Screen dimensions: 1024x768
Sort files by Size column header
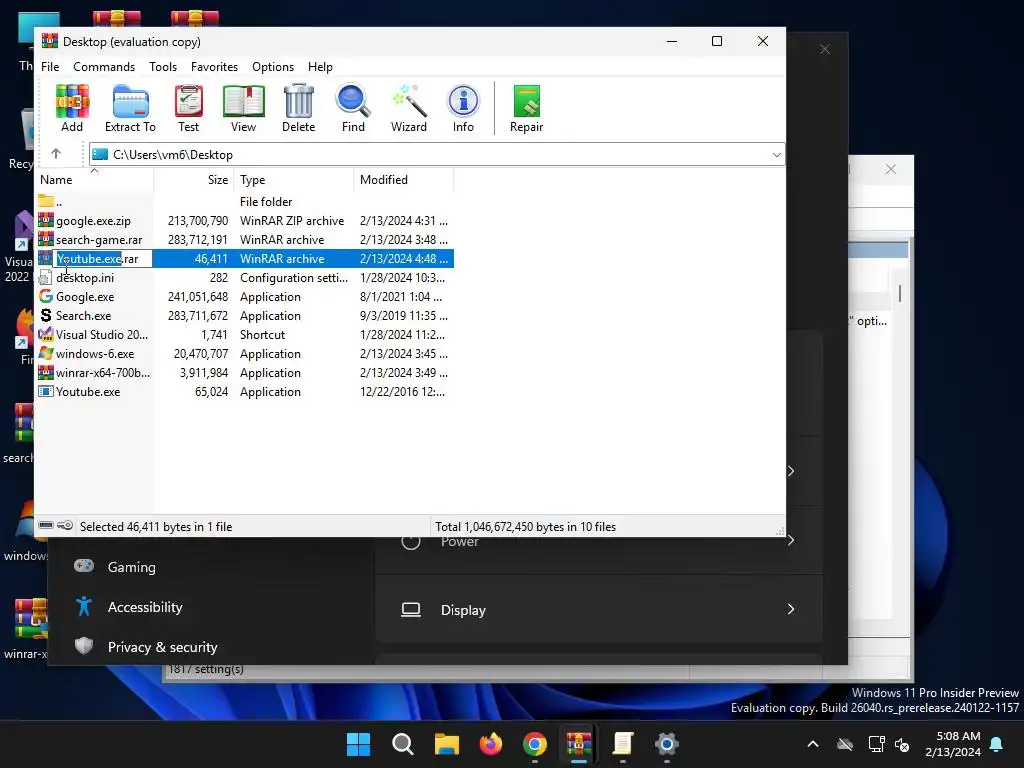click(194, 180)
